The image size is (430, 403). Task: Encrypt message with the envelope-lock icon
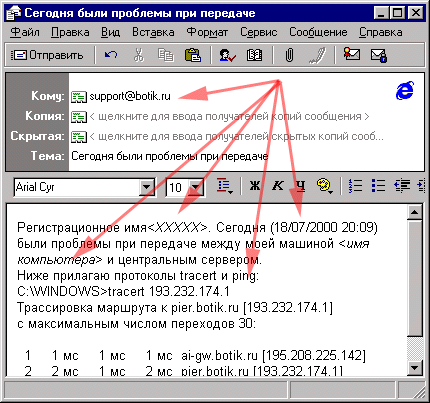tap(379, 55)
